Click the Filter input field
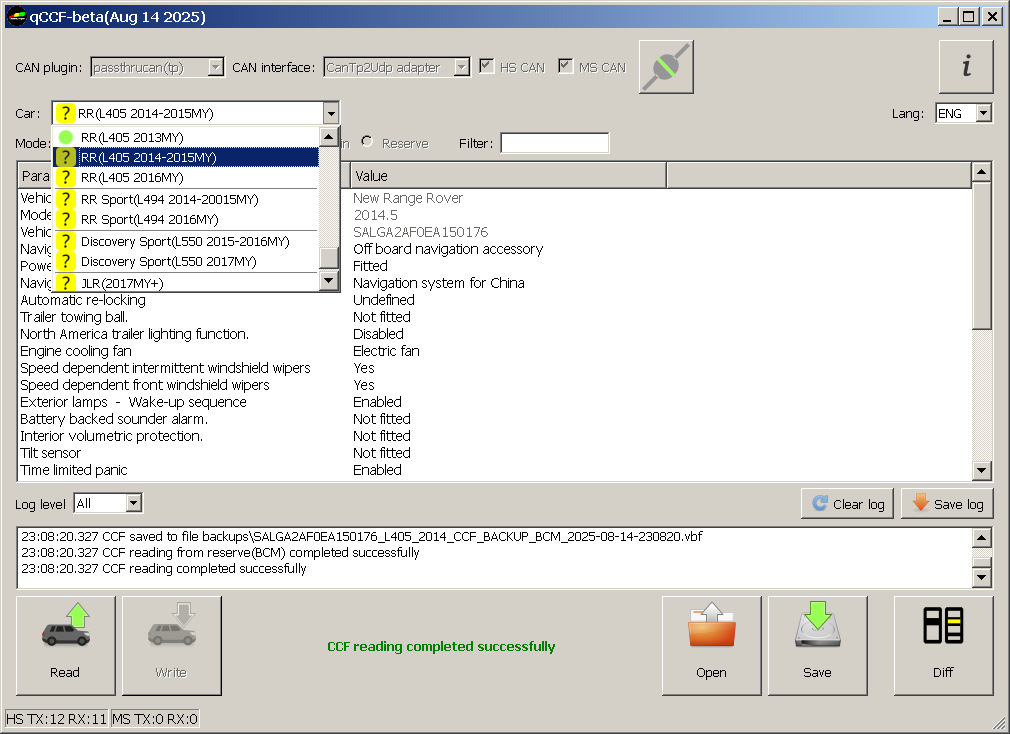The width and height of the screenshot is (1010, 734). [x=555, y=143]
